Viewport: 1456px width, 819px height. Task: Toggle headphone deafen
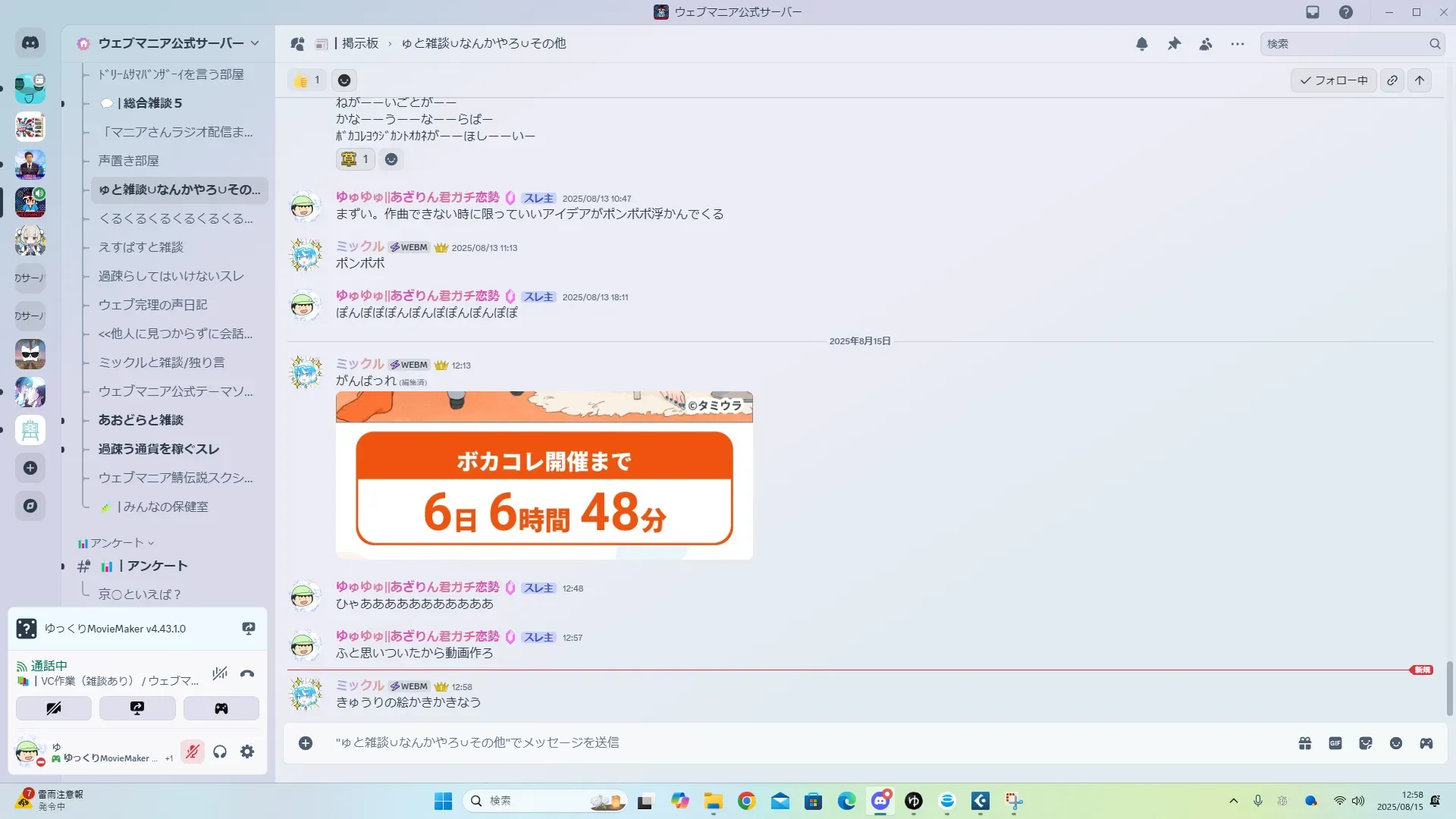tap(220, 752)
